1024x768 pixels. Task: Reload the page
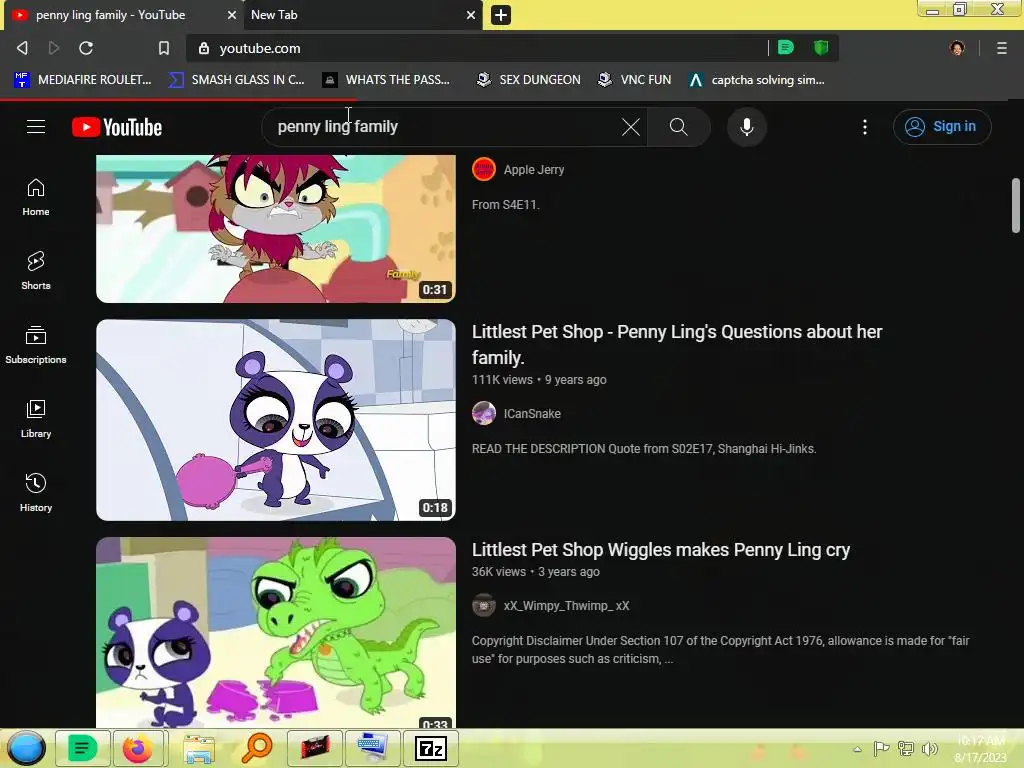(x=86, y=48)
